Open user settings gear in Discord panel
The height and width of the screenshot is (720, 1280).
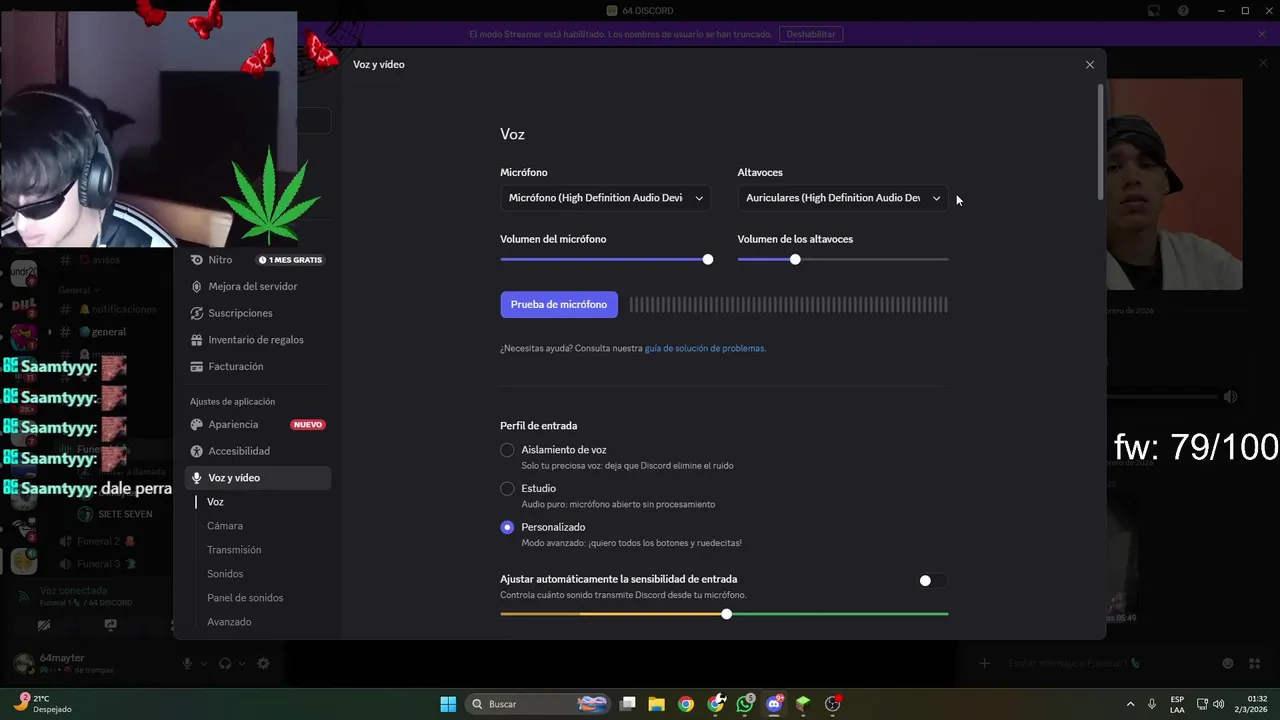263,663
